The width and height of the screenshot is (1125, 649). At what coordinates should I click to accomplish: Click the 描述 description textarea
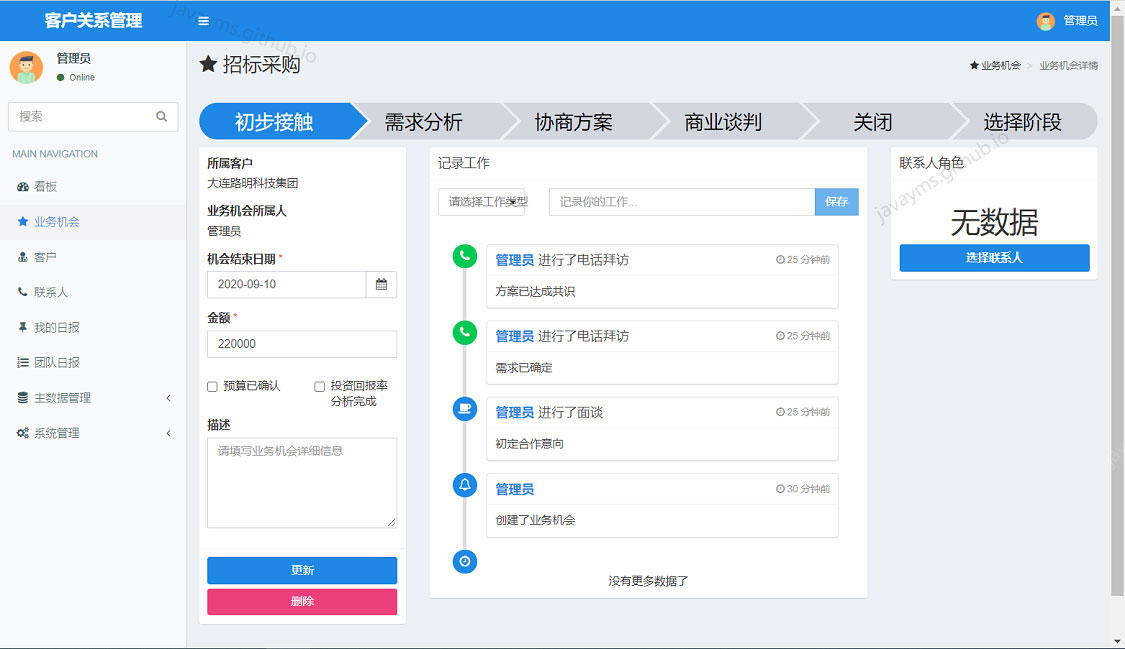click(x=302, y=483)
